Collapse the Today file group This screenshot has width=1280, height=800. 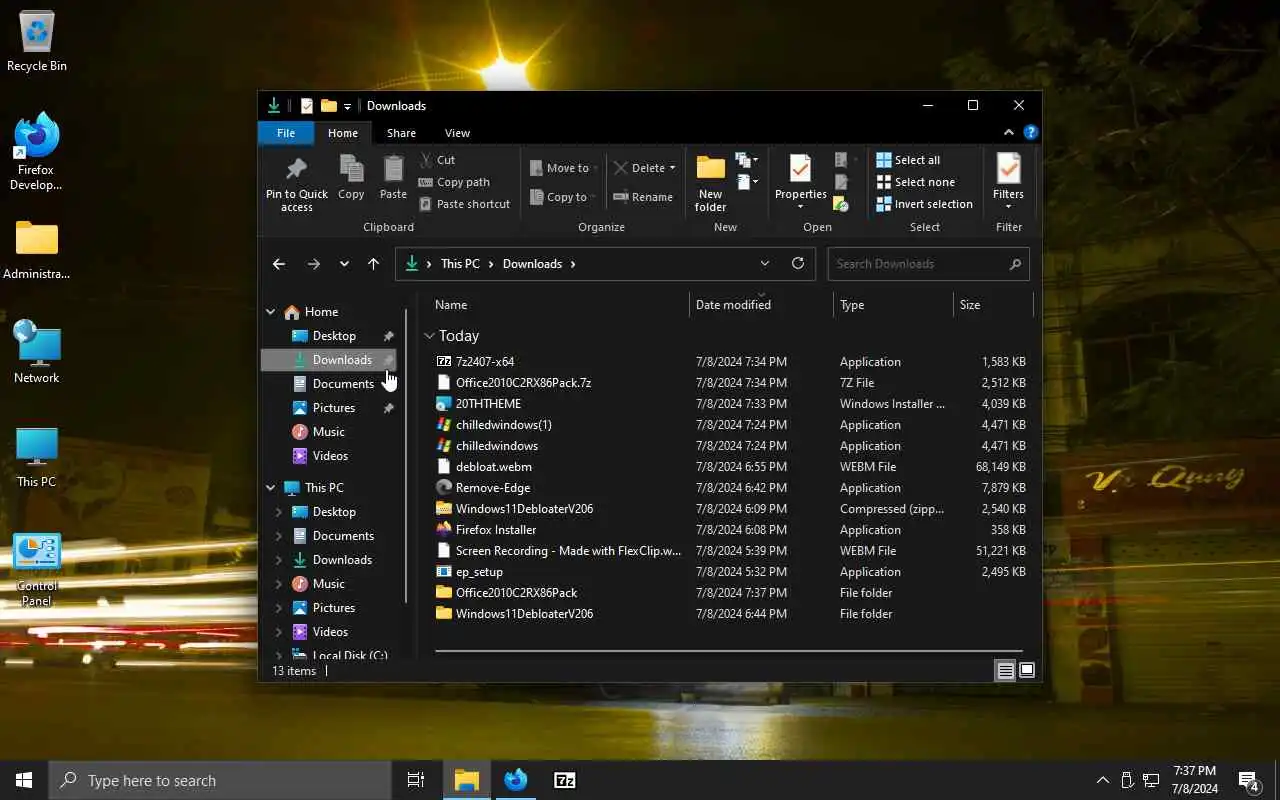coord(429,336)
